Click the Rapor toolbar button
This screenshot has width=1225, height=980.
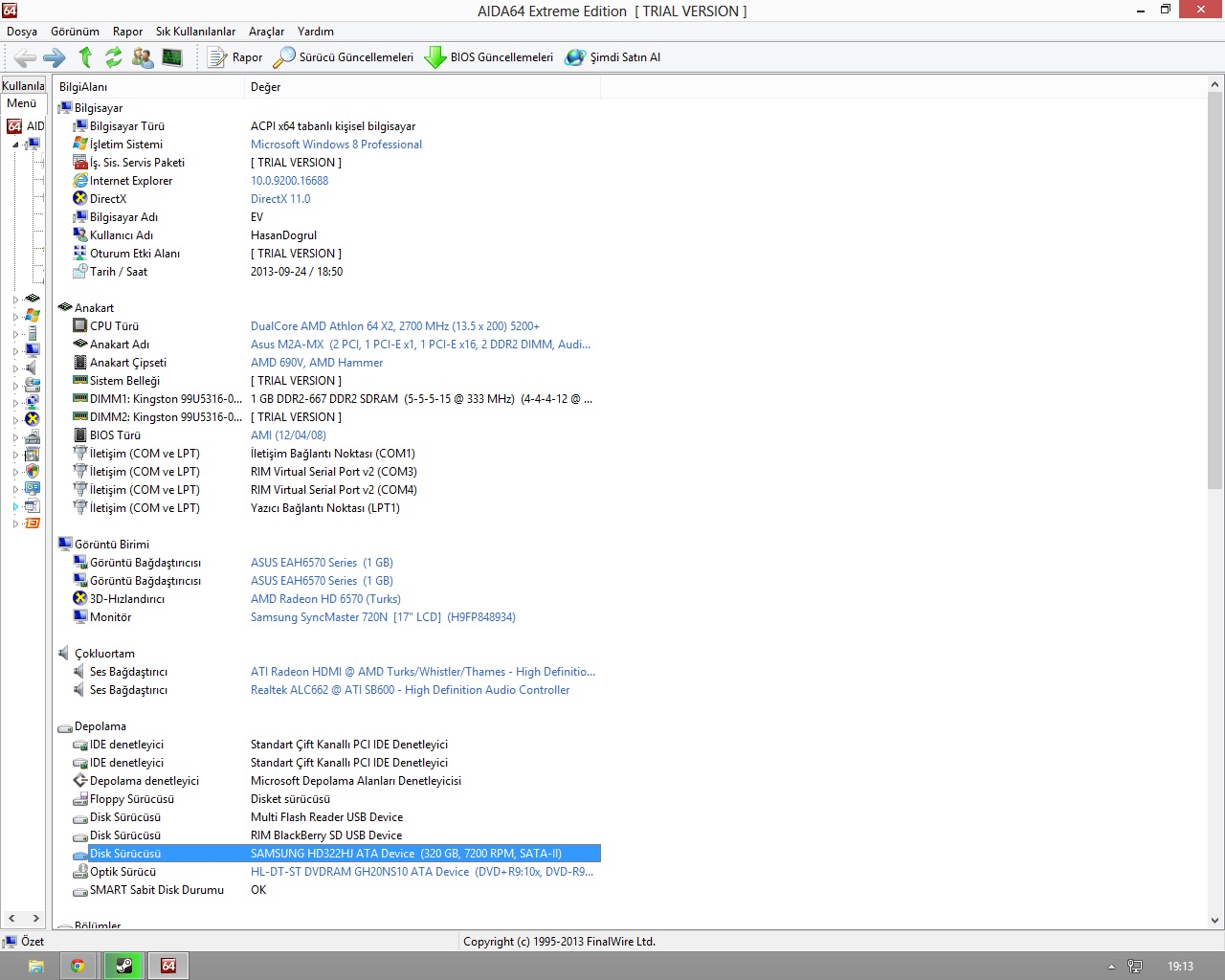(235, 57)
